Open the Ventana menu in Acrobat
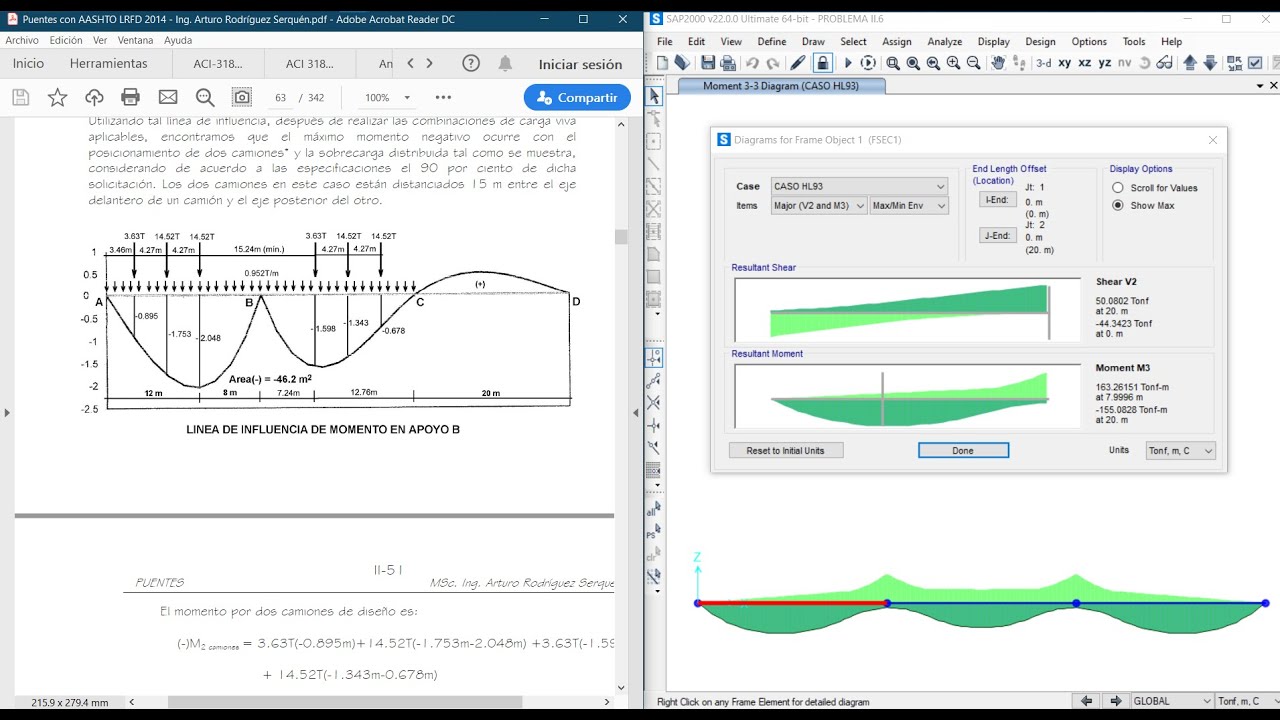 [136, 40]
